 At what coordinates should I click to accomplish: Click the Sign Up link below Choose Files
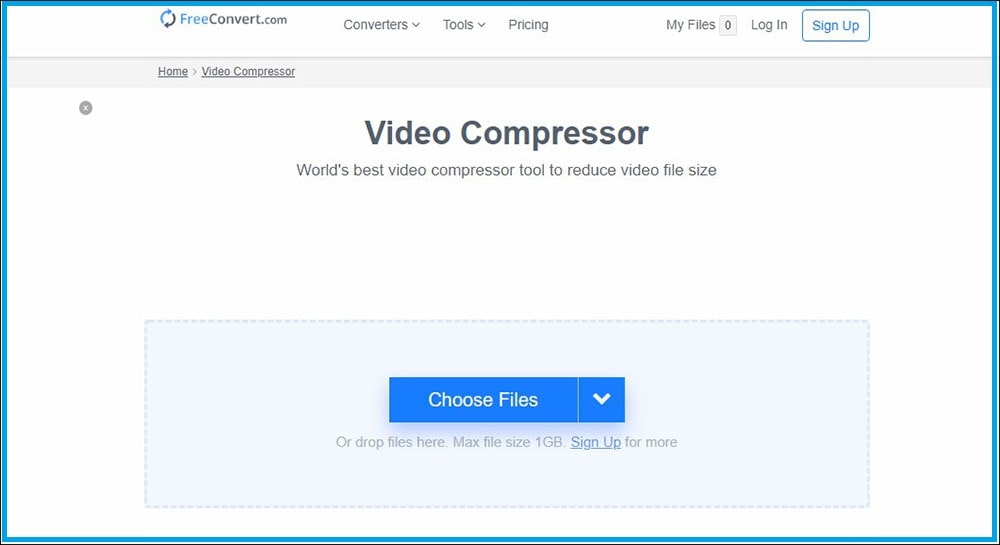pyautogui.click(x=596, y=442)
